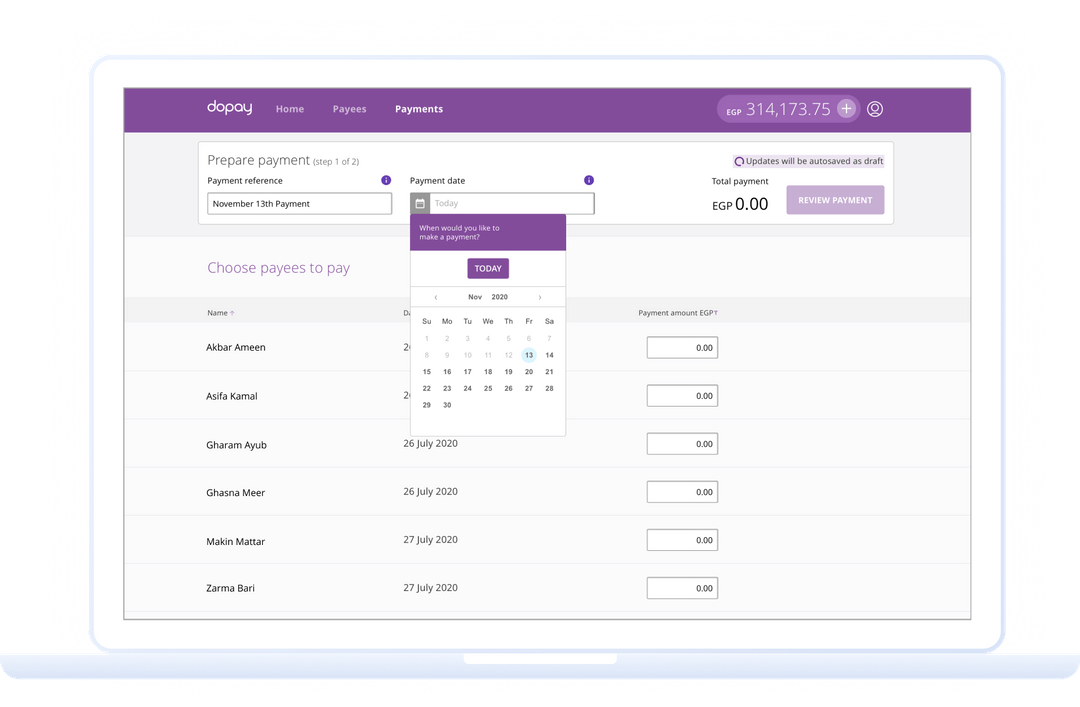Click the info icon beside Payment reference
The width and height of the screenshot is (1080, 707).
pos(386,180)
